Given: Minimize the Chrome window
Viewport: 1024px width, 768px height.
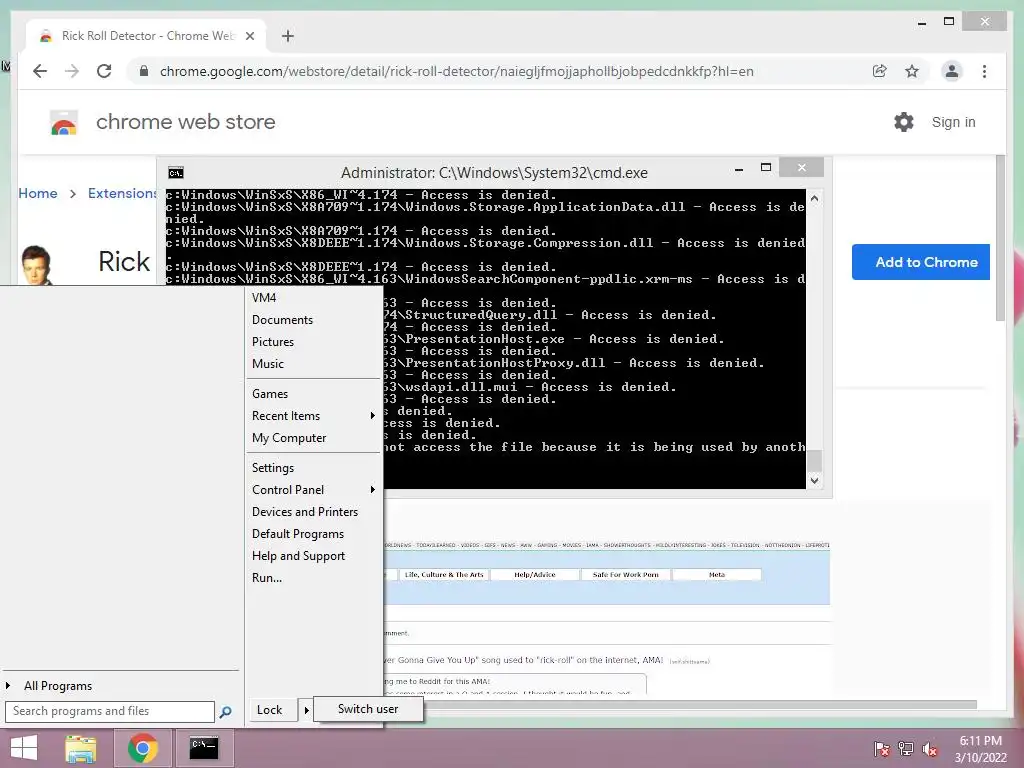Looking at the screenshot, I should click(x=921, y=23).
